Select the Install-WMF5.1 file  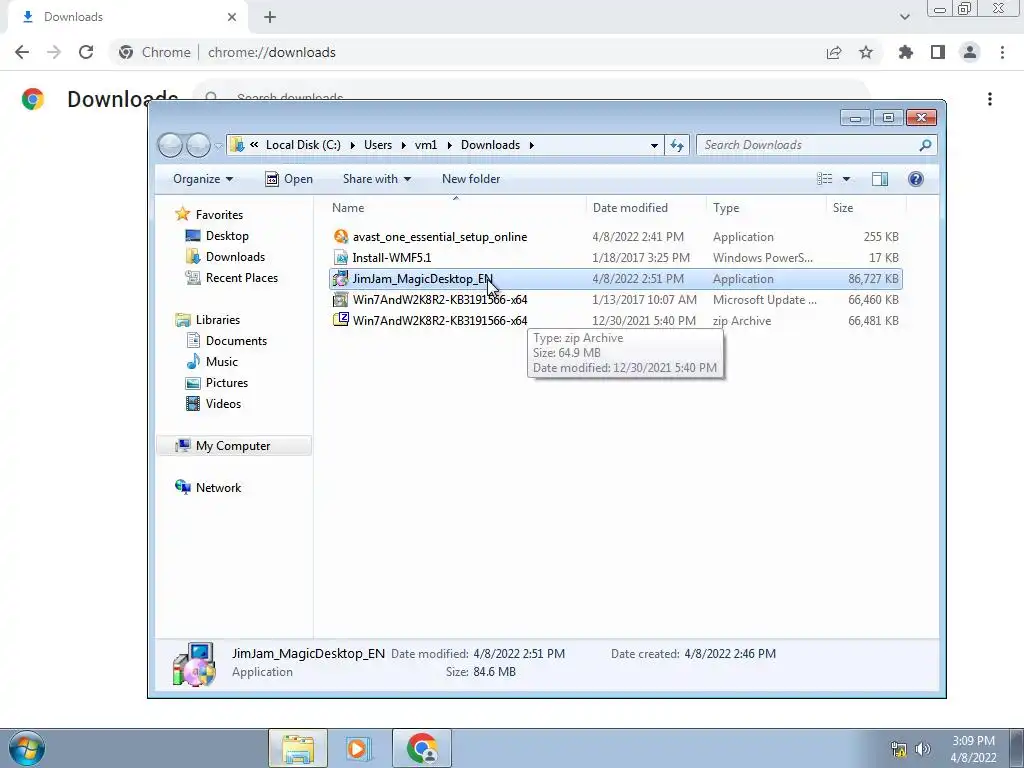pyautogui.click(x=616, y=257)
